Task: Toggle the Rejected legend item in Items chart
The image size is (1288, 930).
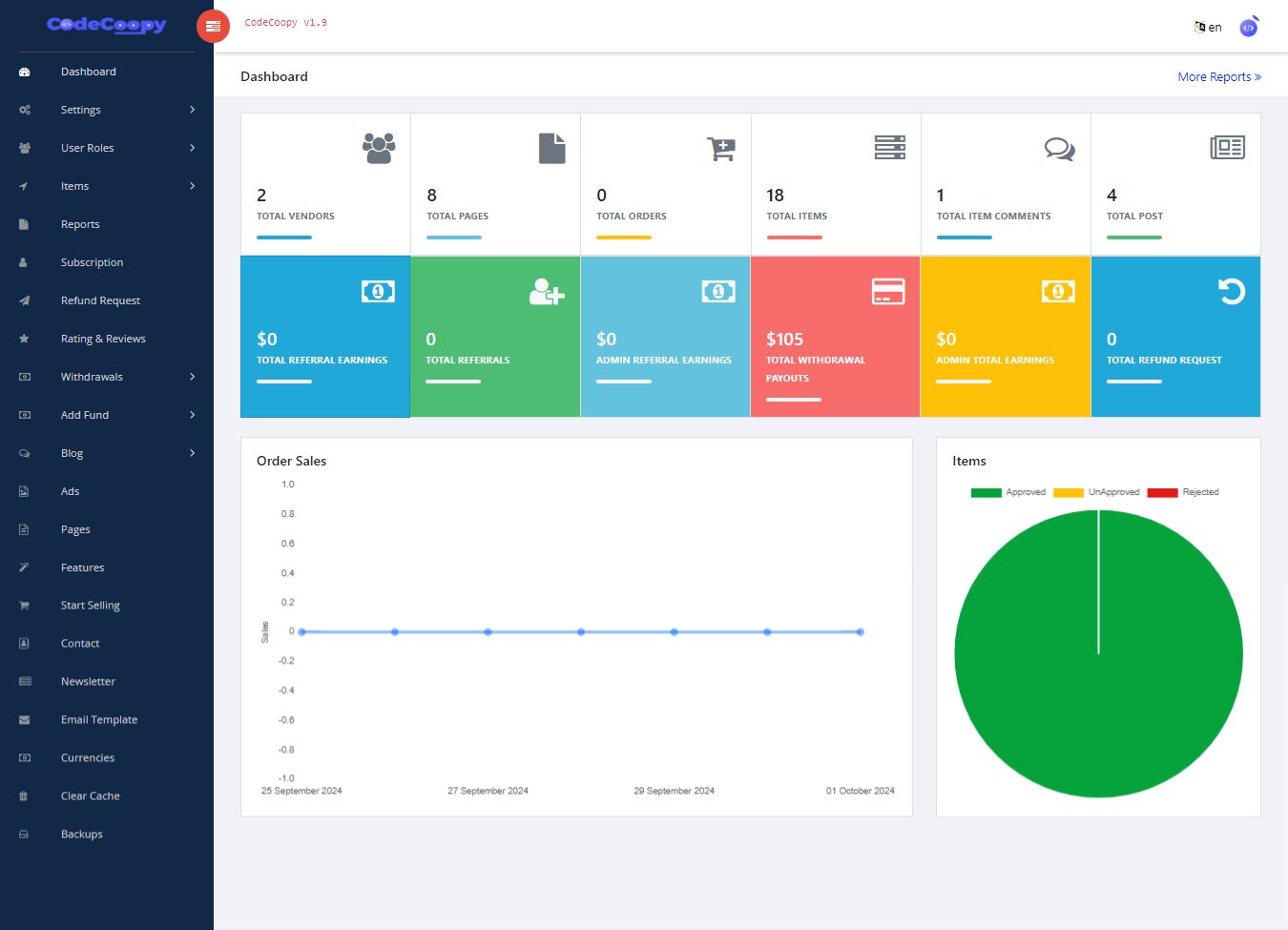Action: click(1183, 492)
